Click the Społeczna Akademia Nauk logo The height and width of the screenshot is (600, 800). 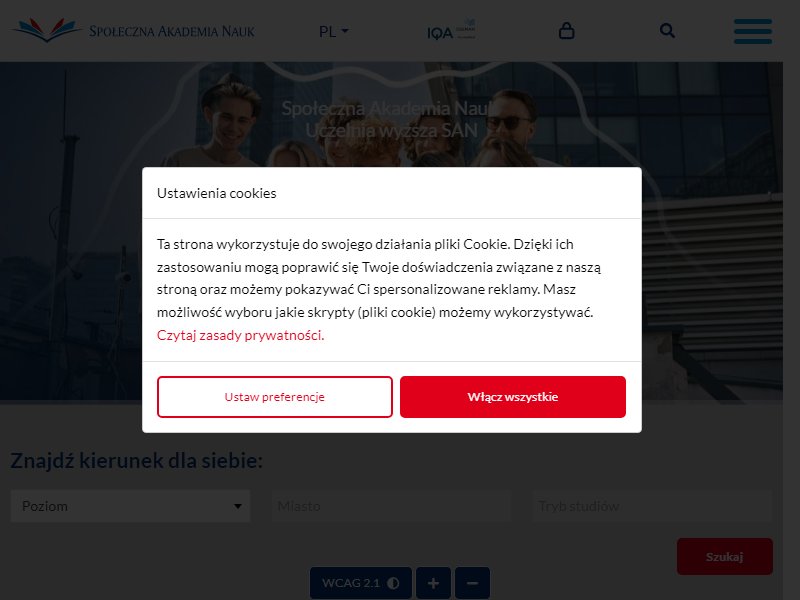[x=134, y=30]
